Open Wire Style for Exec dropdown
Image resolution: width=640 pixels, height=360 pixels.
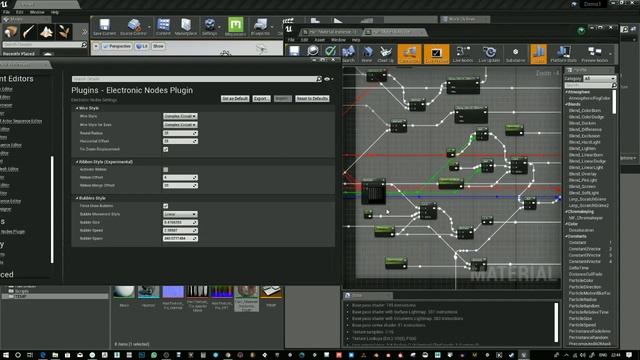pos(180,125)
